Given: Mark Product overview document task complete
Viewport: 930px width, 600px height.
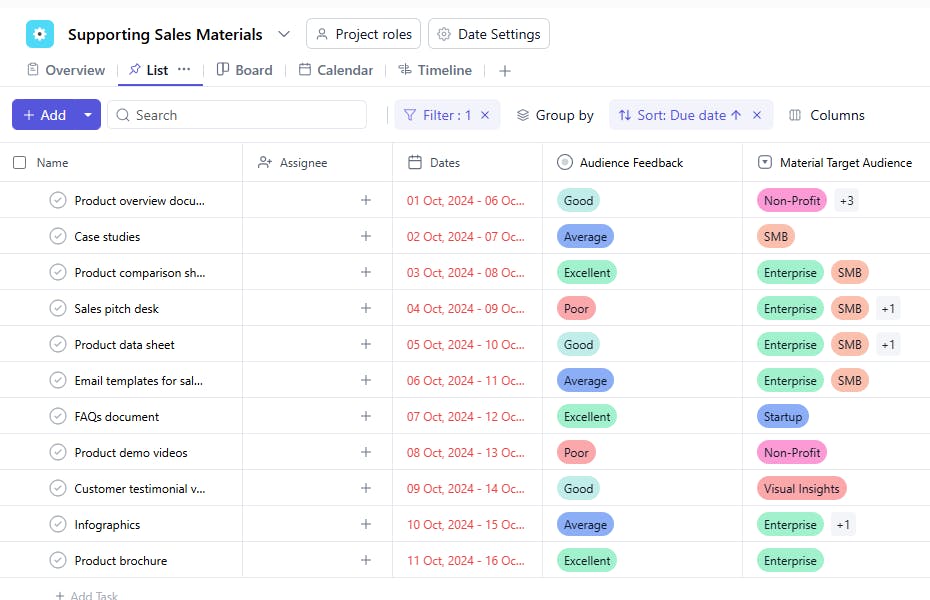Looking at the screenshot, I should tap(58, 201).
